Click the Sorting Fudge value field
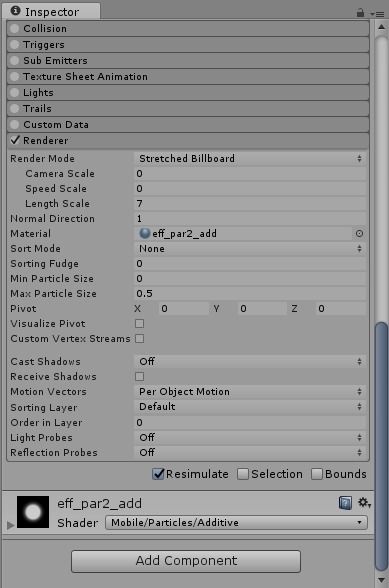This screenshot has height=588, width=389. point(250,264)
